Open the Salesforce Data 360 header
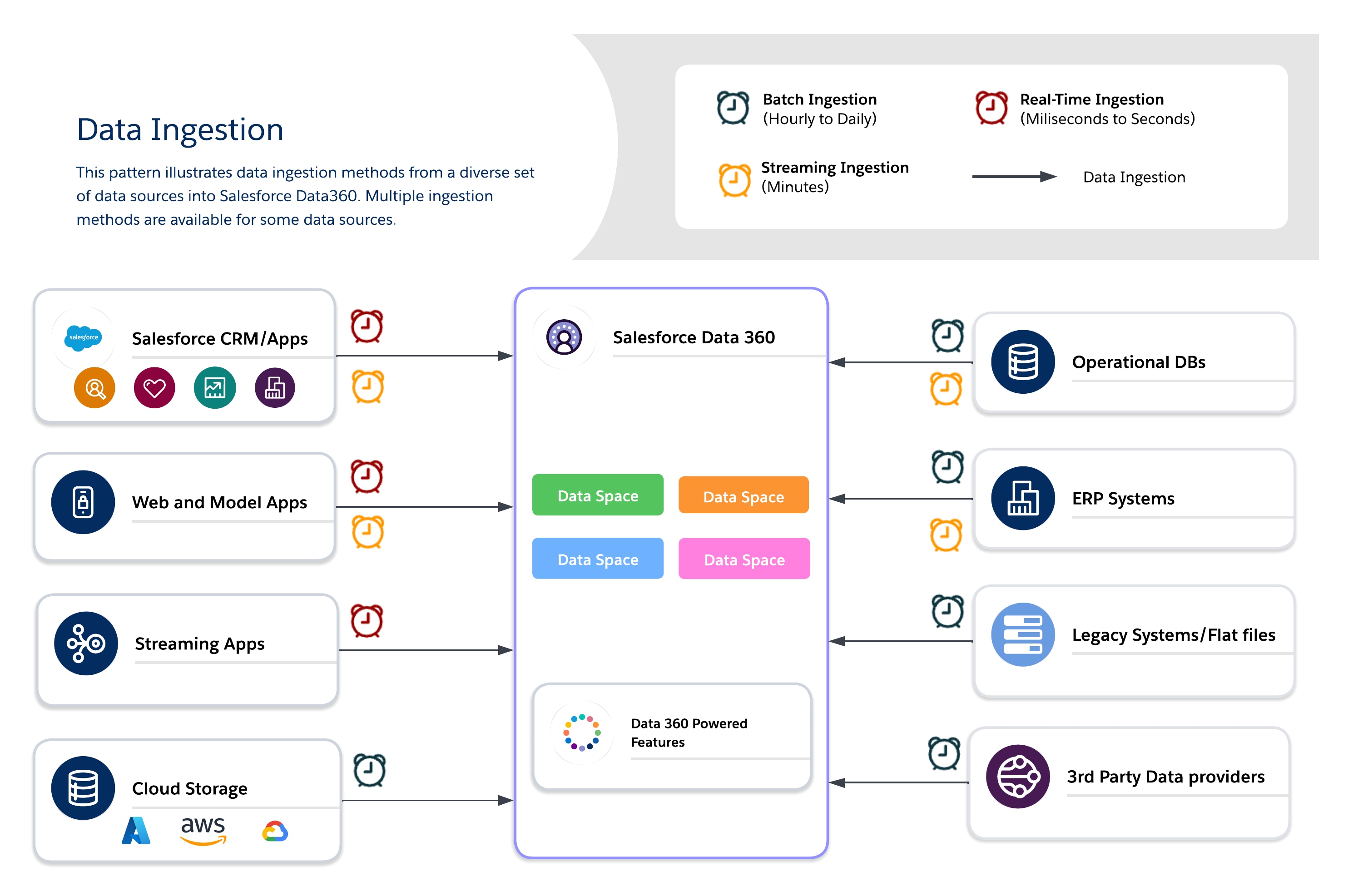The height and width of the screenshot is (896, 1353). coord(694,338)
